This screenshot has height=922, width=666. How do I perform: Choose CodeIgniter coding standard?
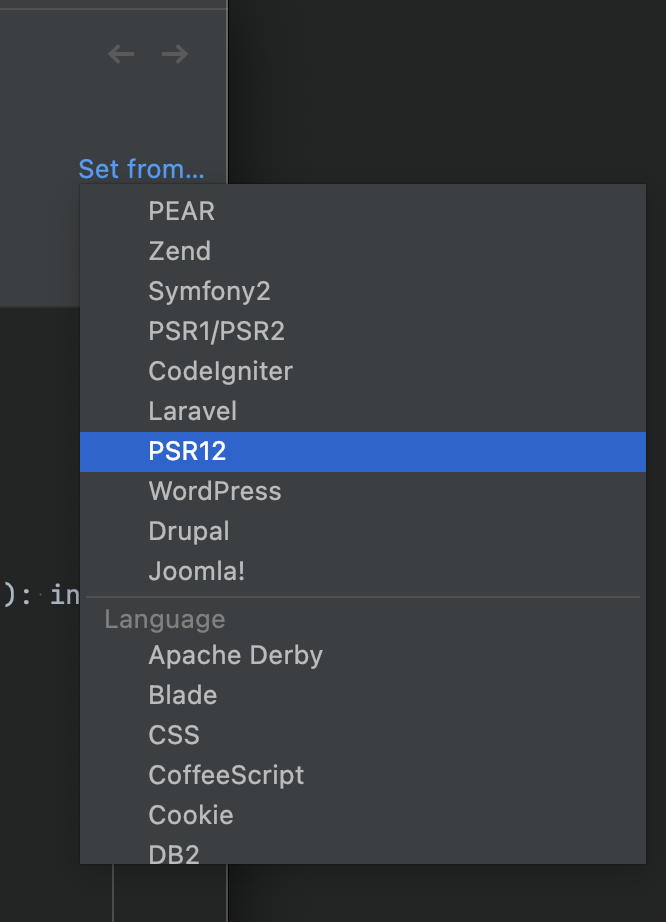220,371
